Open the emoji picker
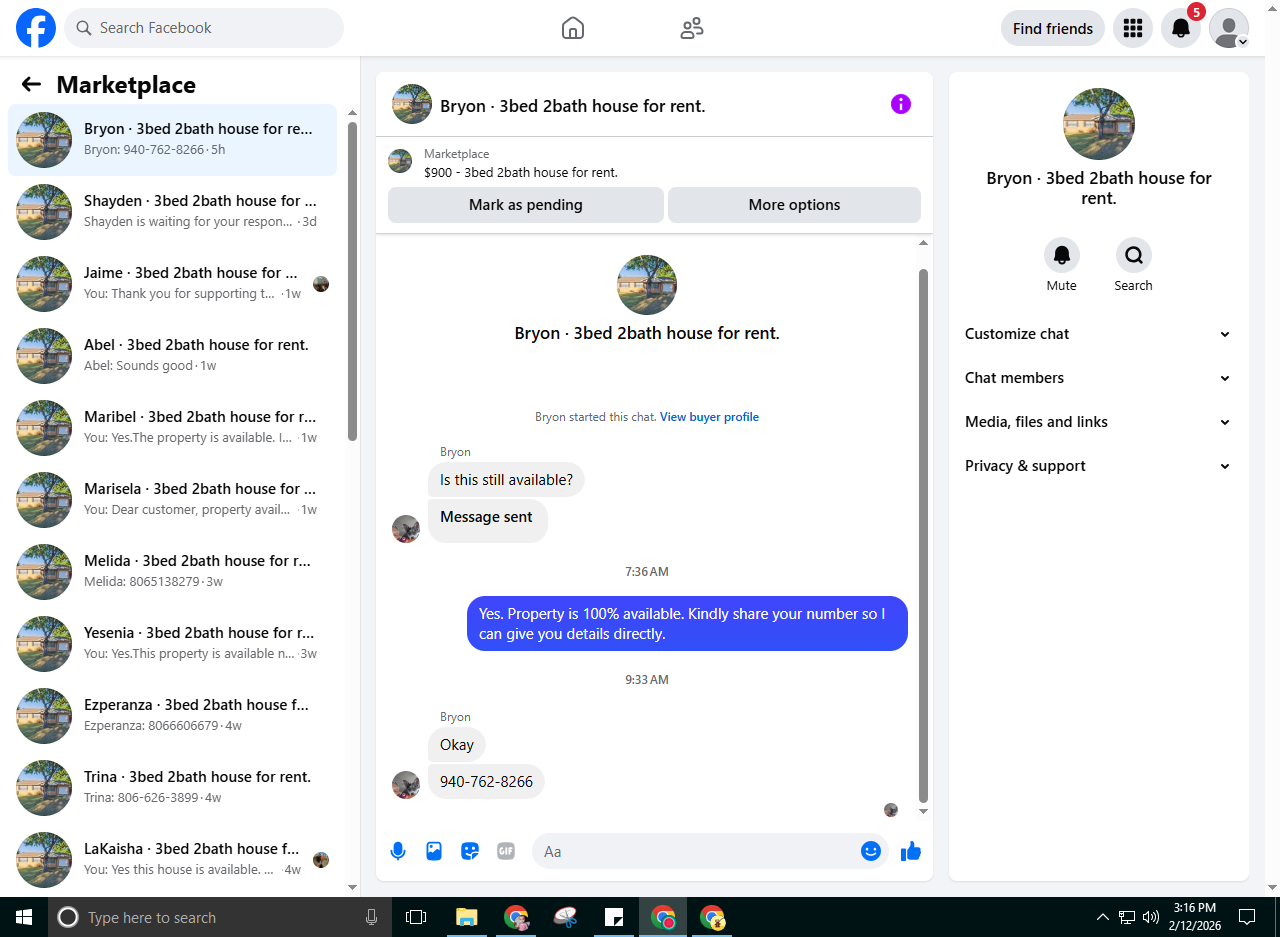 [x=871, y=851]
